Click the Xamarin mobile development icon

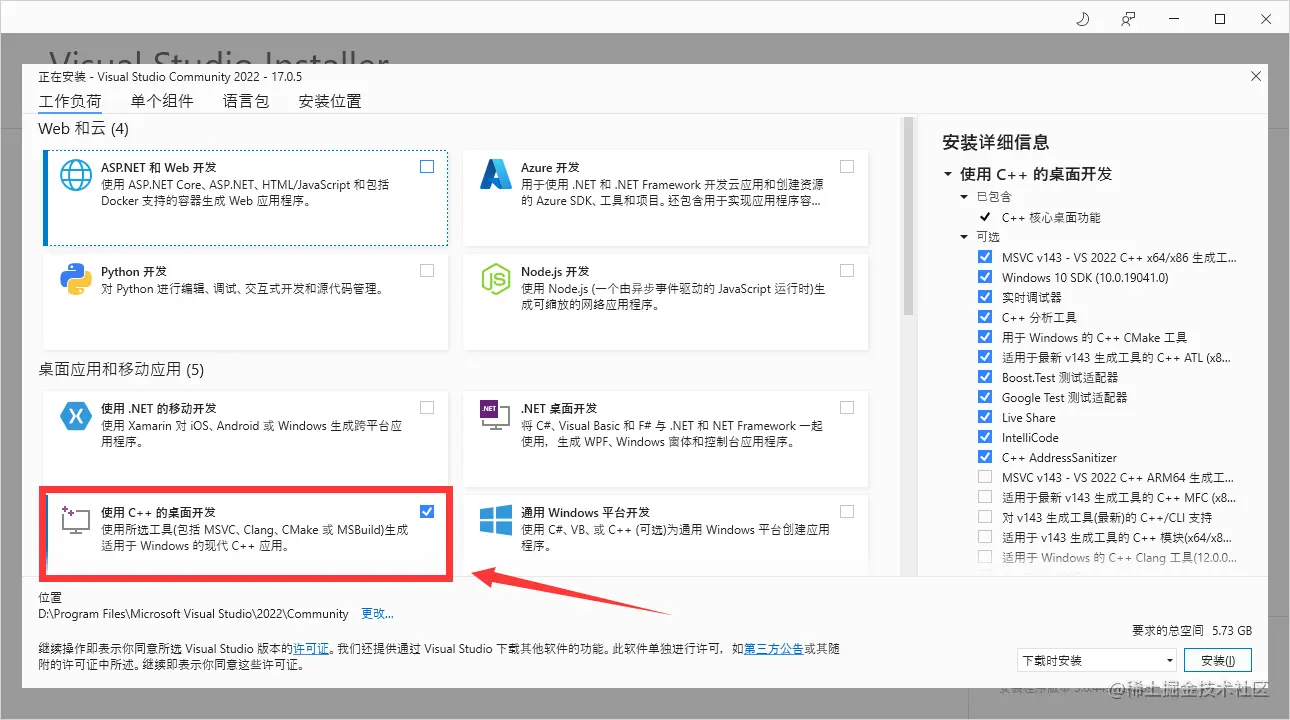[76, 415]
